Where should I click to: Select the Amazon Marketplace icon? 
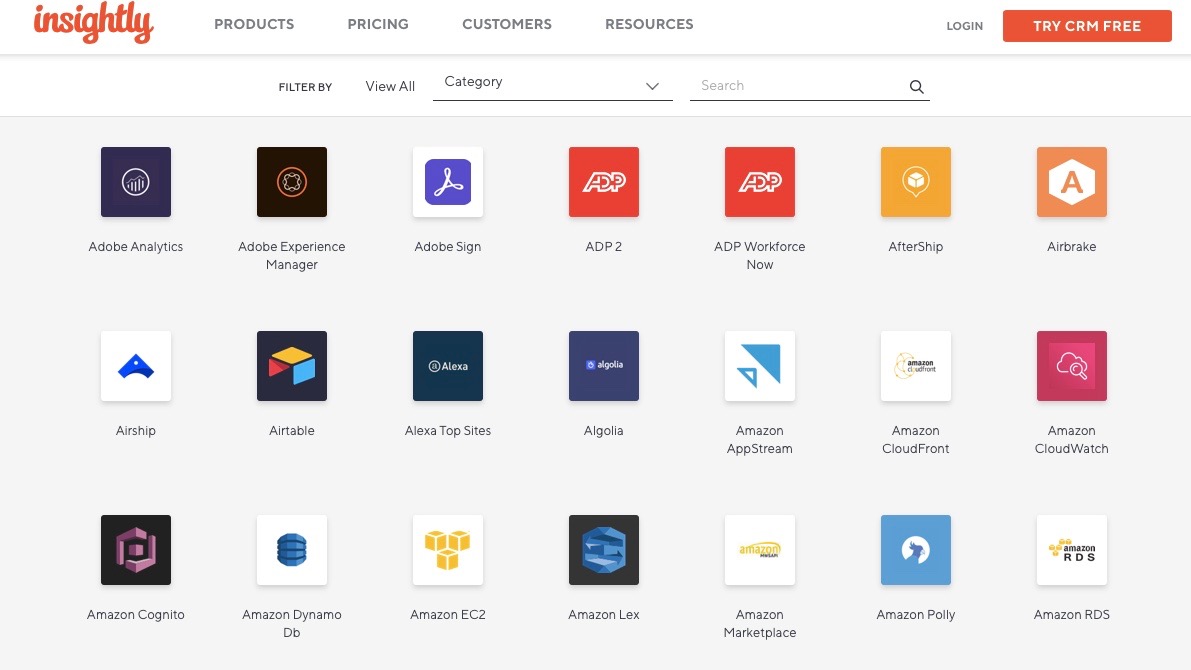click(760, 550)
